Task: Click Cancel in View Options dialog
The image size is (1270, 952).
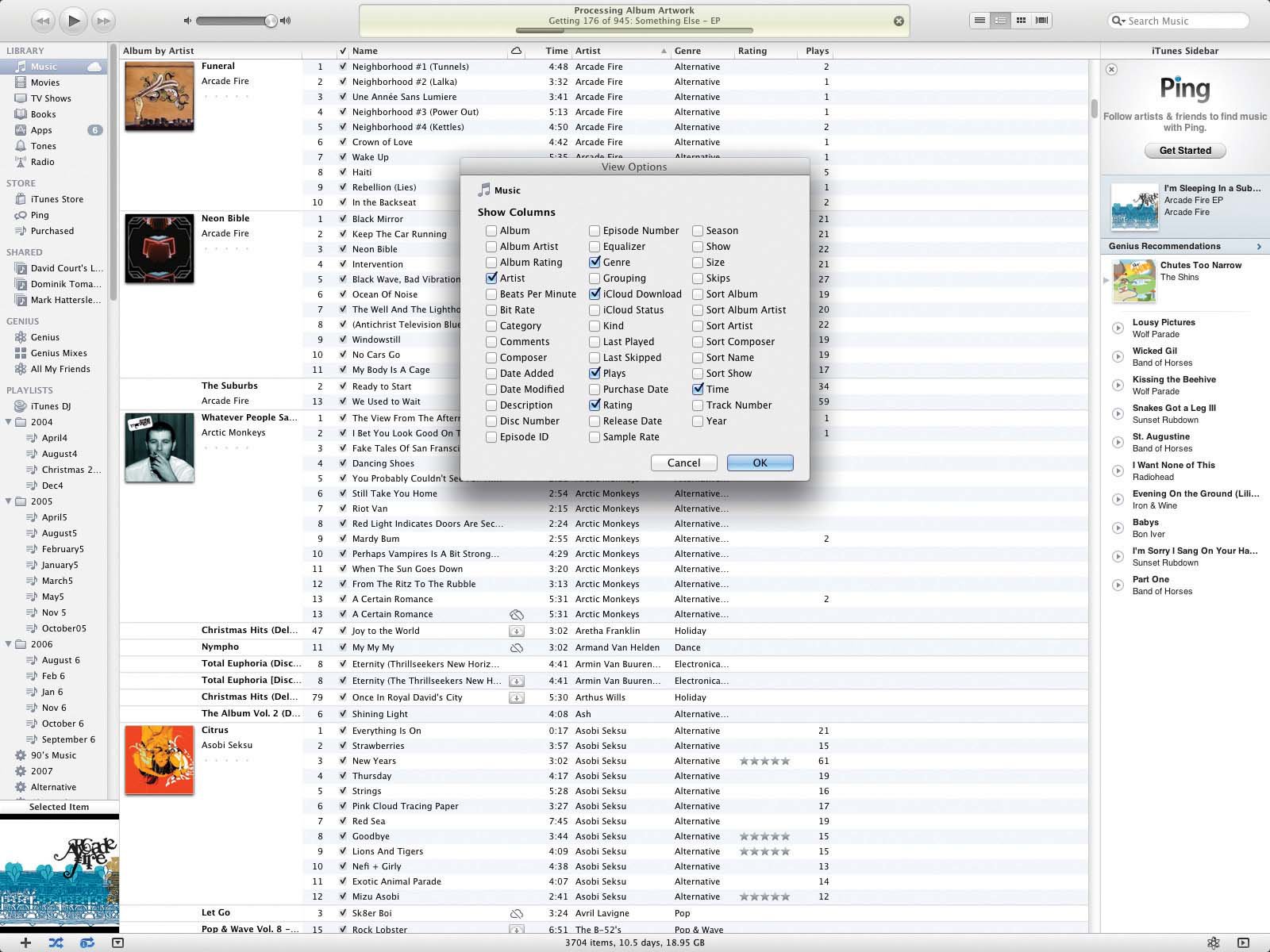Action: 683,463
